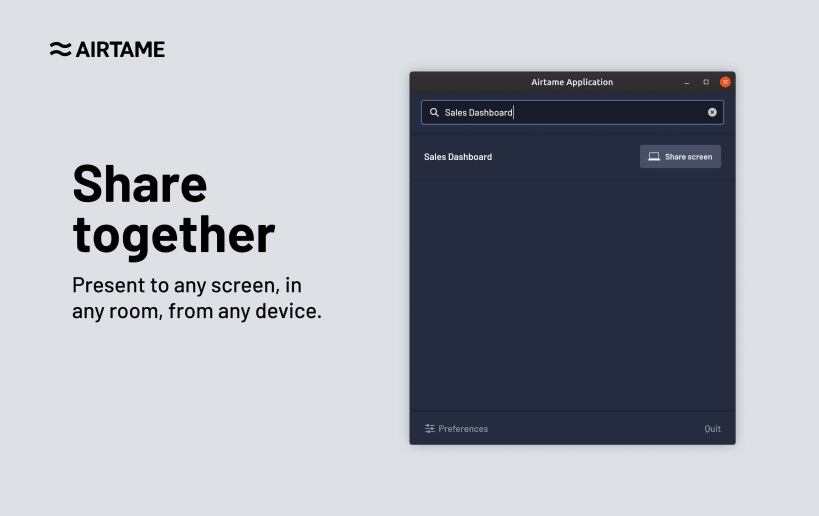
Task: Click the Share screen button
Action: [x=680, y=157]
